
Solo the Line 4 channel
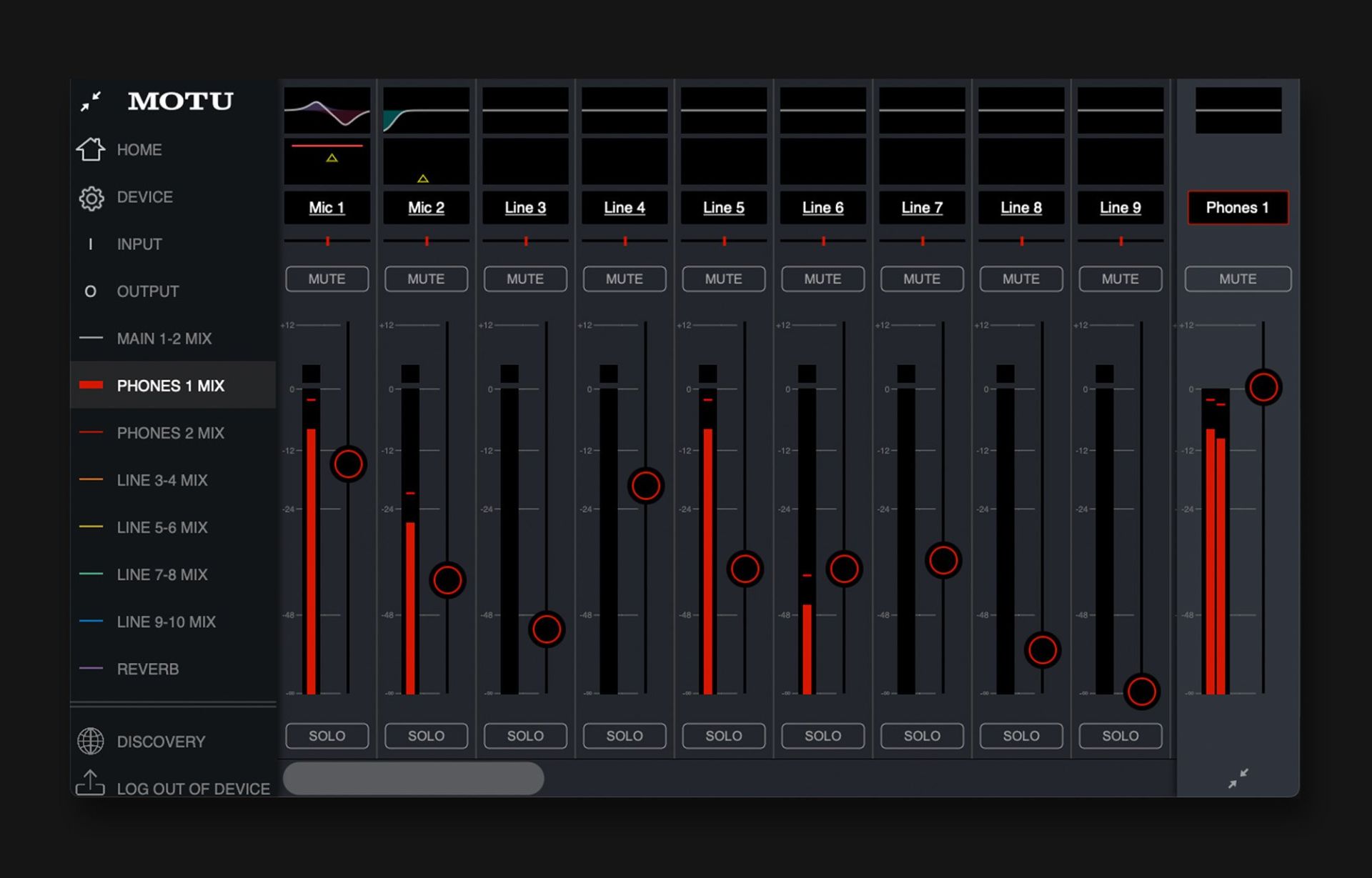pos(625,736)
